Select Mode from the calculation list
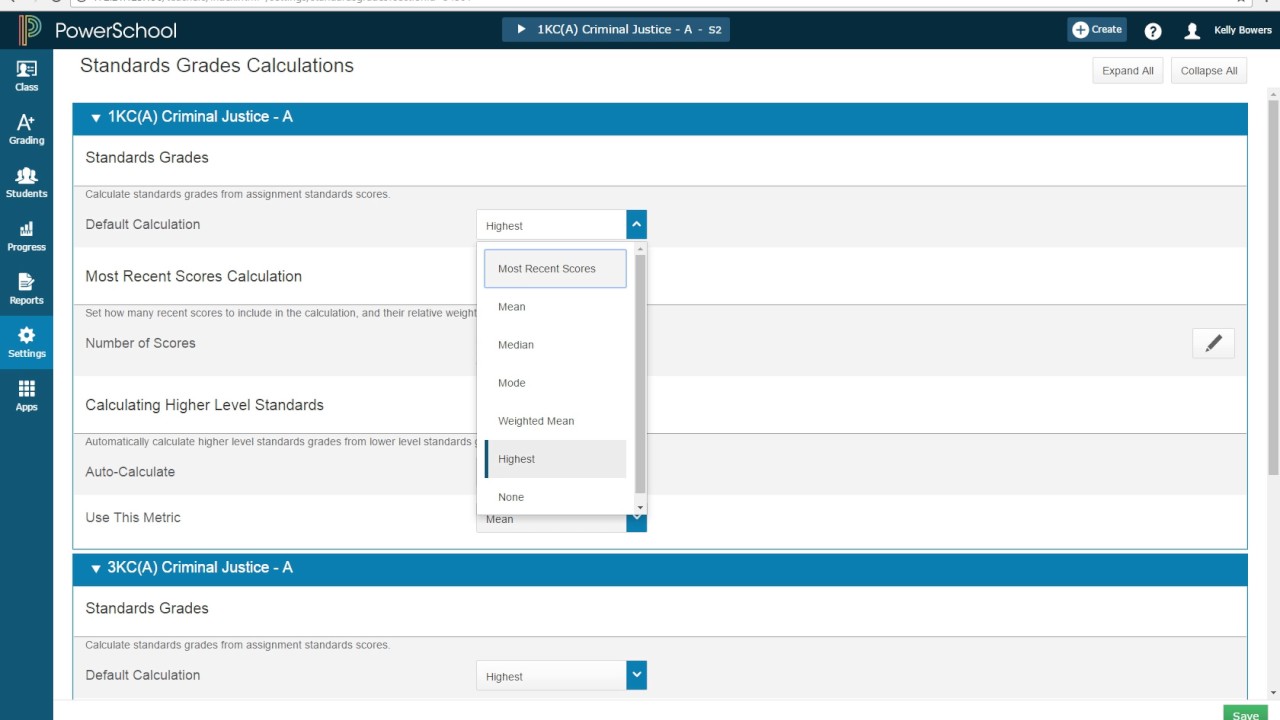 555,383
